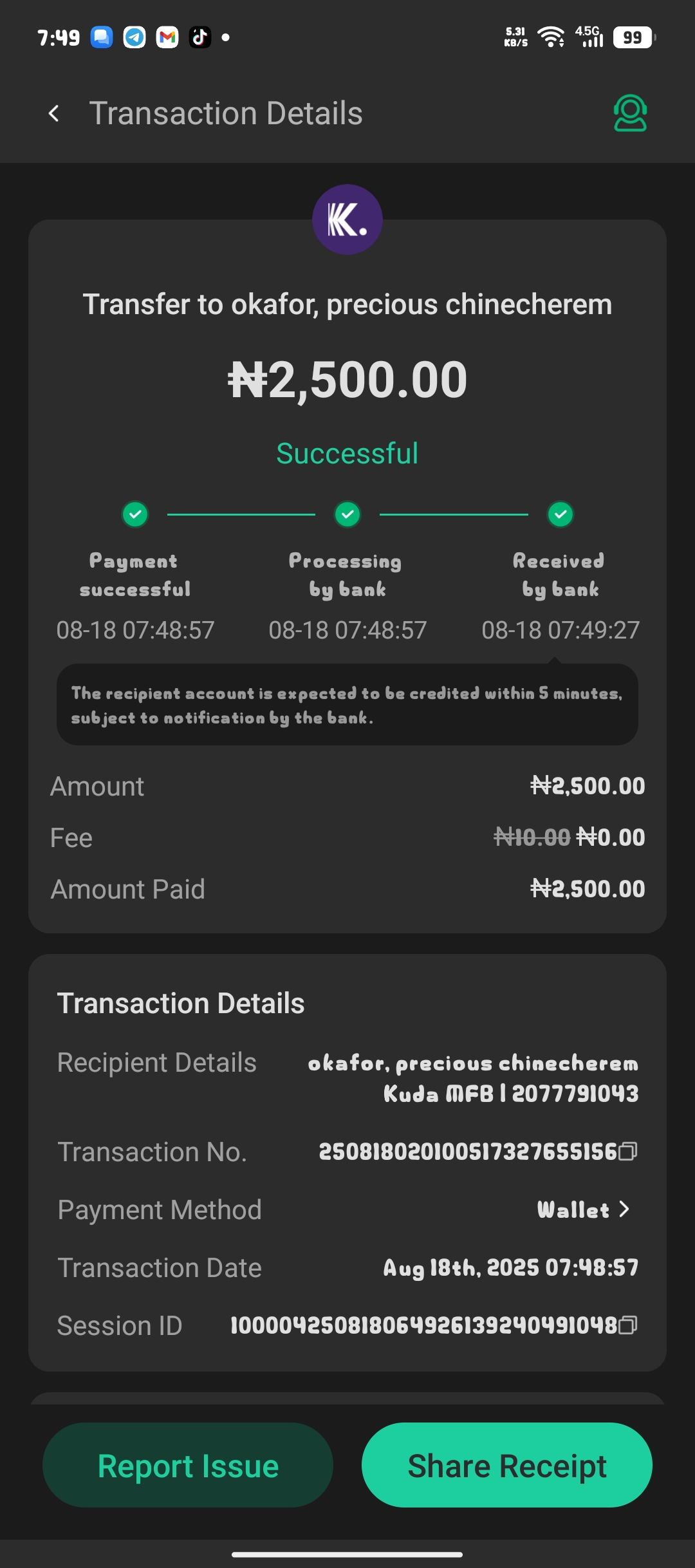Tap the Transaction Details page title

click(x=226, y=114)
